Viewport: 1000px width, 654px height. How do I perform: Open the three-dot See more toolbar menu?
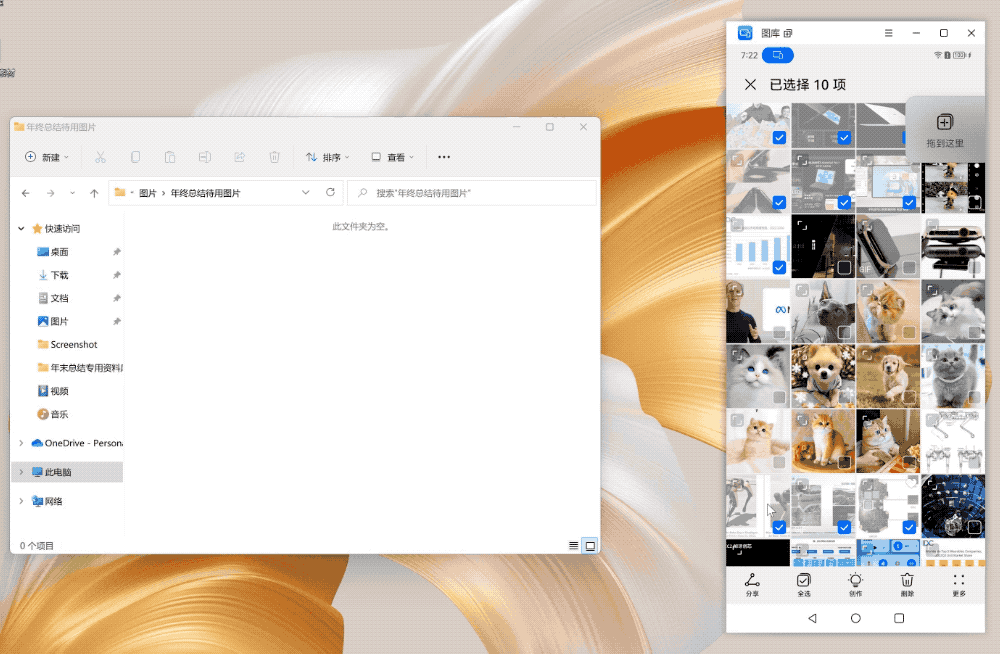point(444,157)
